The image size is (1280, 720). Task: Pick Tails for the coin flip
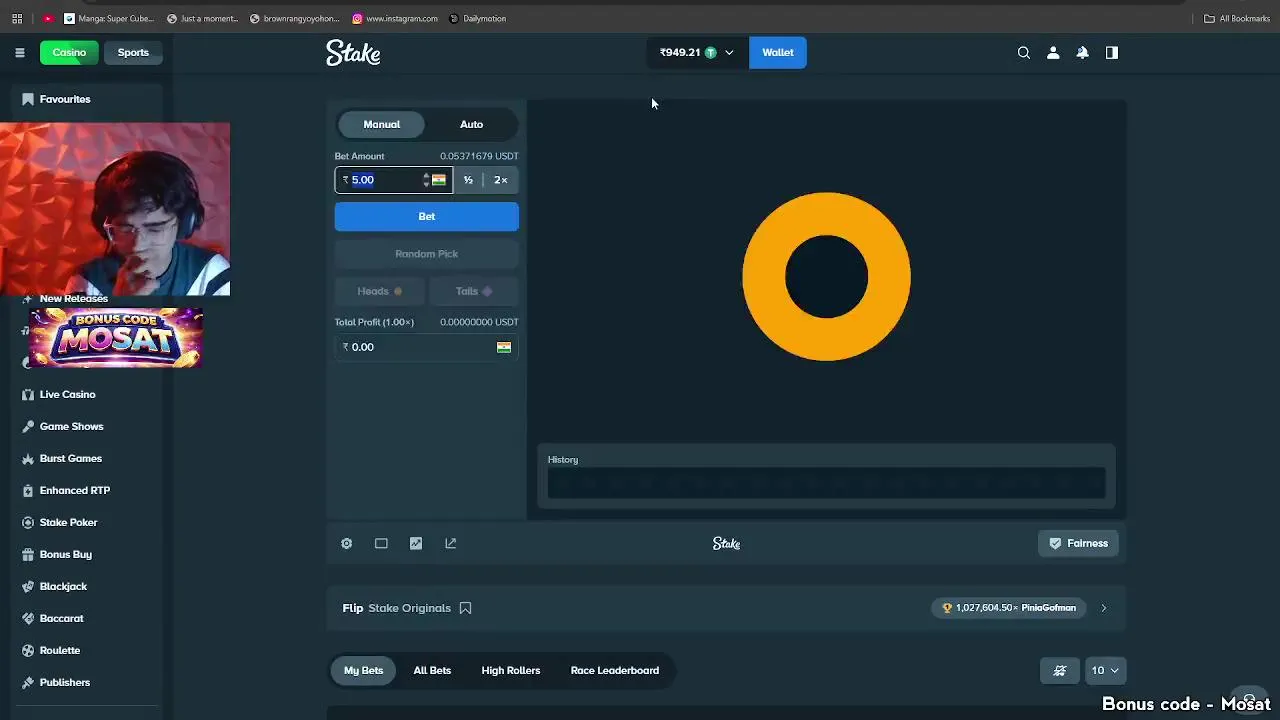474,291
